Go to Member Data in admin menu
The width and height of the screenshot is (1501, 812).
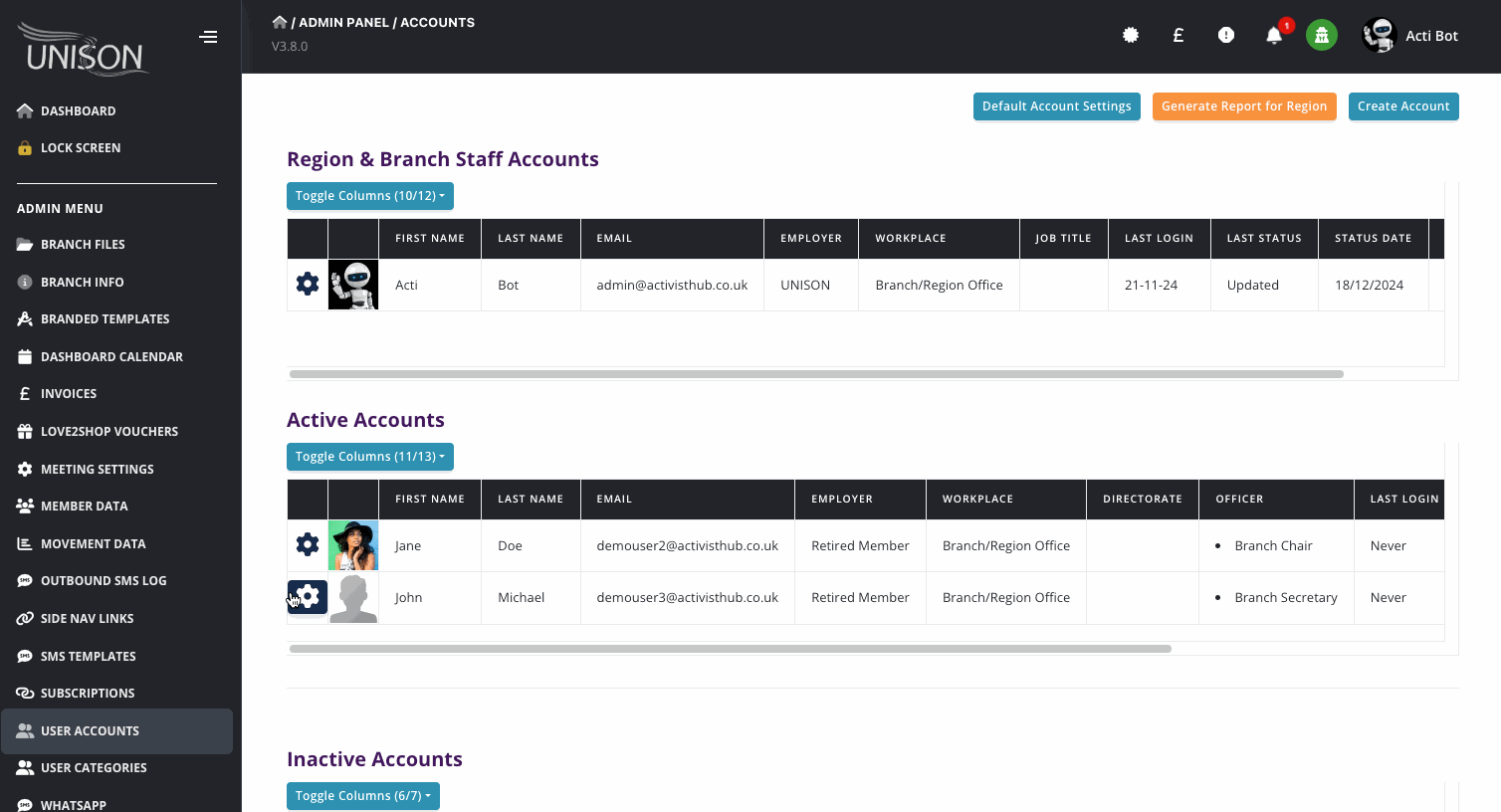point(84,507)
